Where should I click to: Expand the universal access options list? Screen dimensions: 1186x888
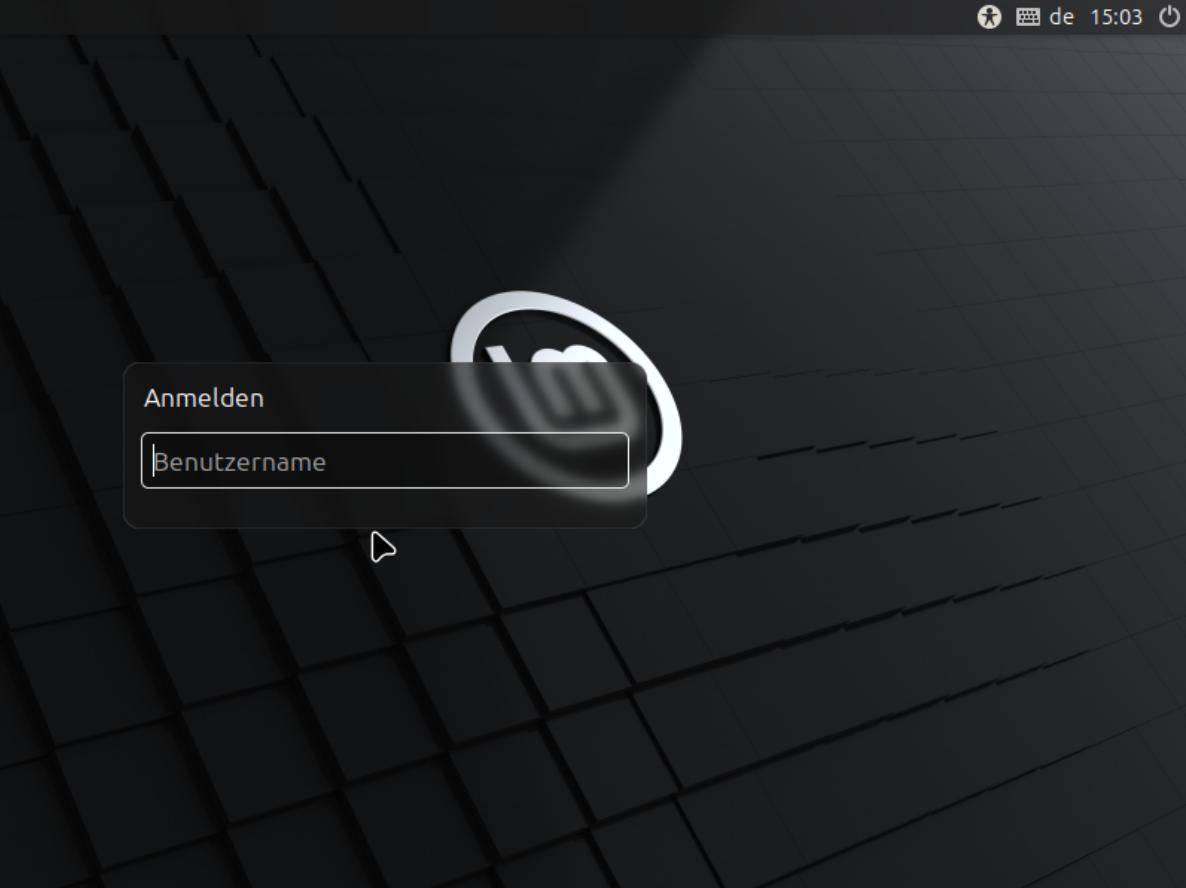(989, 17)
